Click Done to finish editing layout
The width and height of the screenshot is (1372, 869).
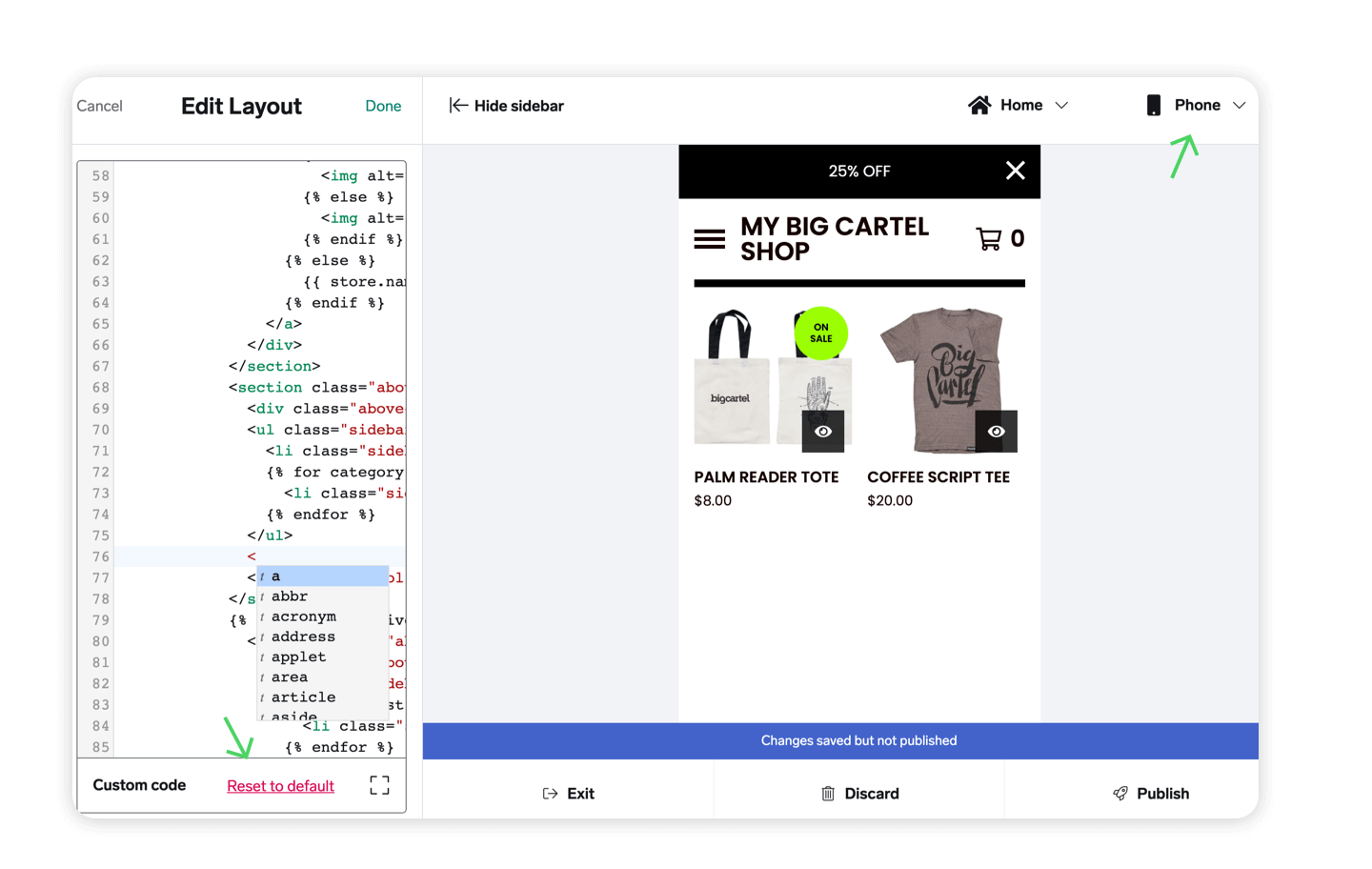[383, 106]
